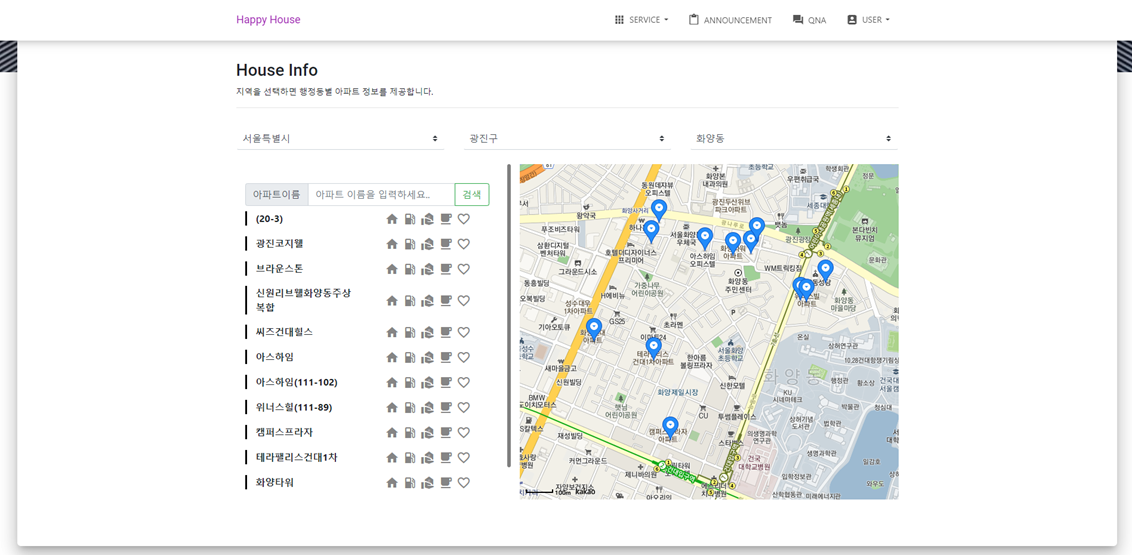
Task: Click the map marker below 동원데자뷰 오피스텔
Action: (658, 210)
